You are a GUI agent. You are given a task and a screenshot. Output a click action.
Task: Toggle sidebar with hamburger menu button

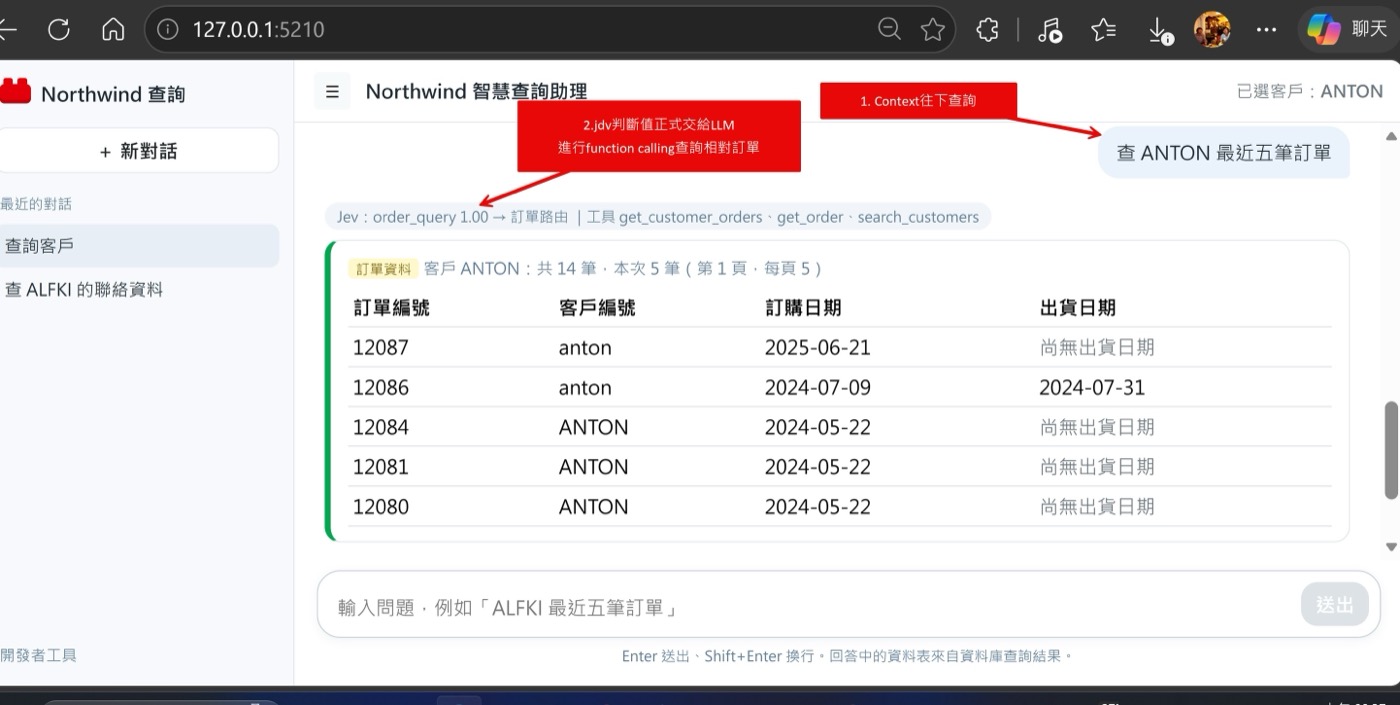pos(332,91)
